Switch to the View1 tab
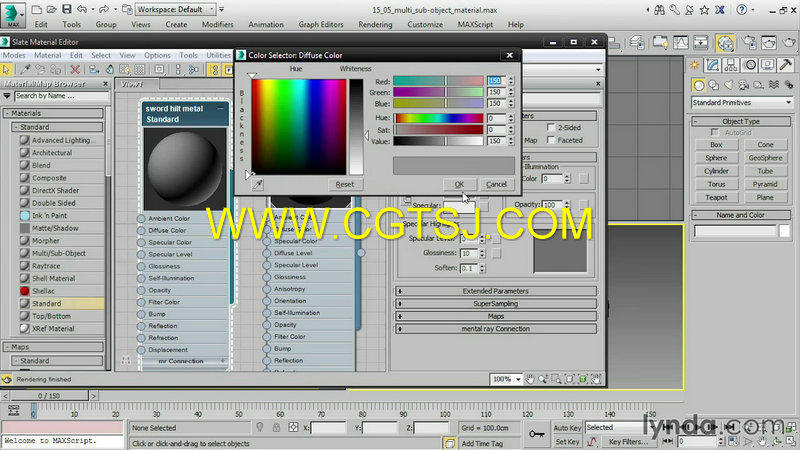The image size is (800, 450). tap(132, 84)
